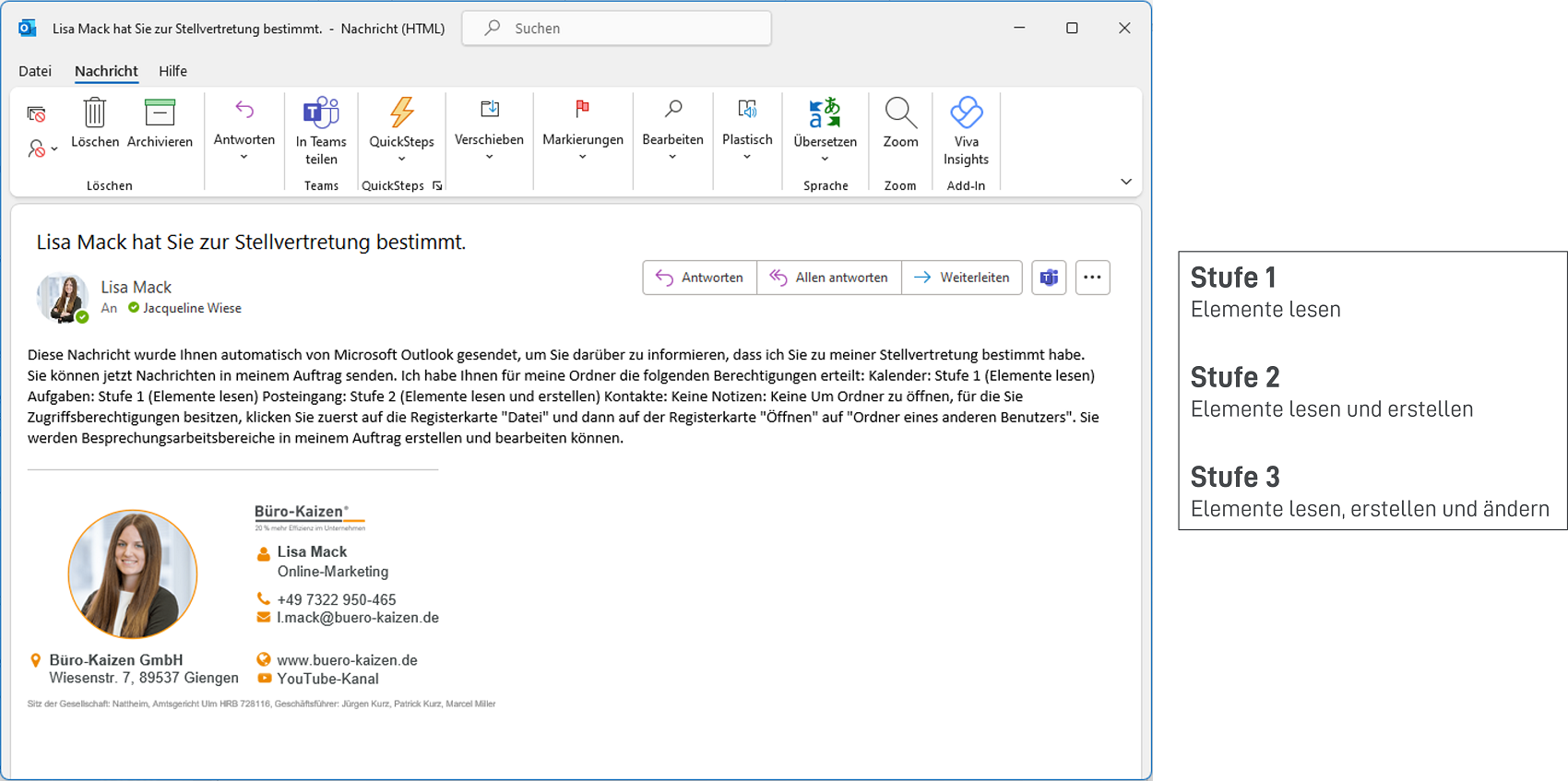Click Lisa Mack's sender profile picture

[63, 297]
